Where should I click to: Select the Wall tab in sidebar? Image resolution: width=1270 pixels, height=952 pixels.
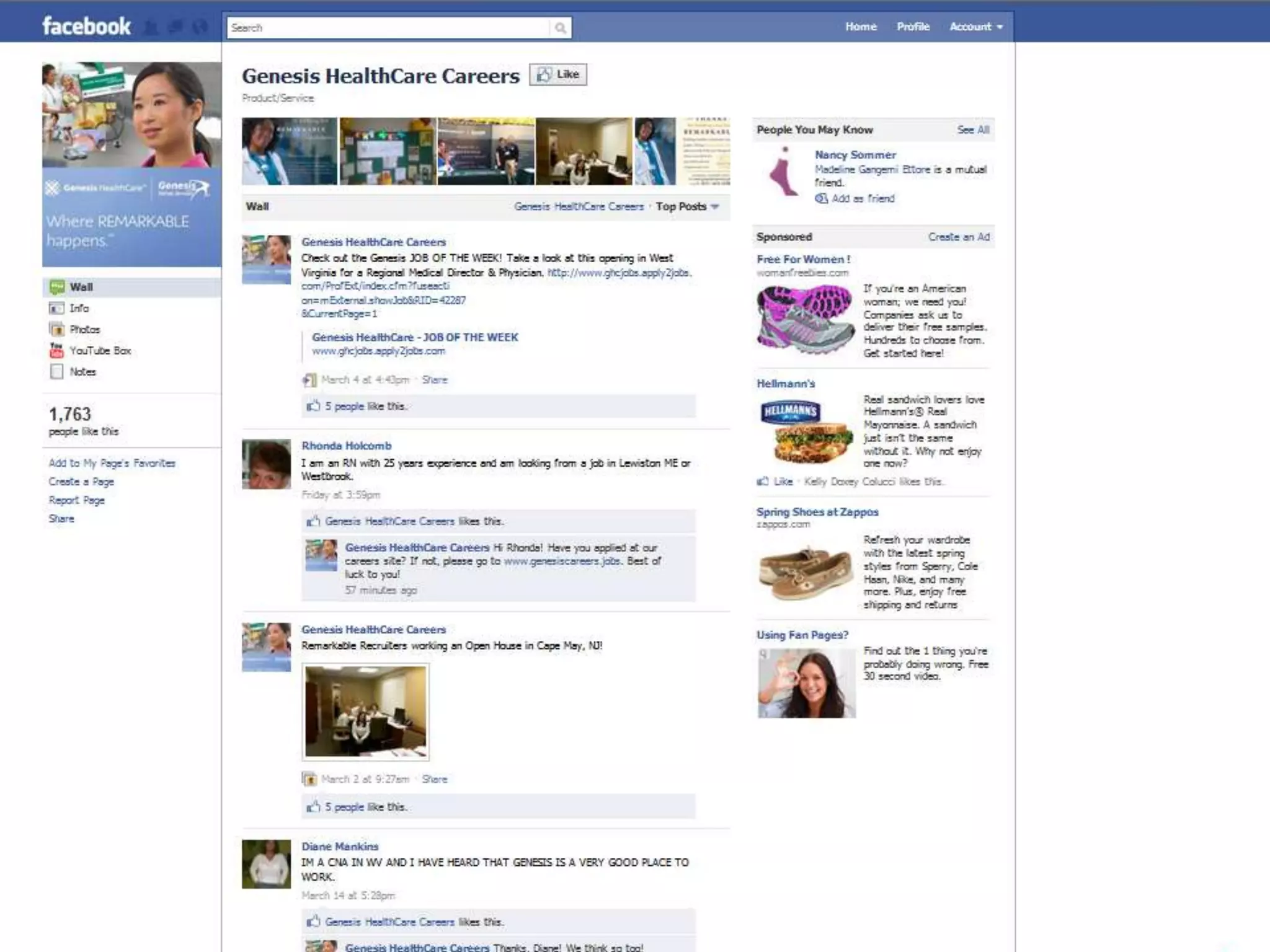point(81,287)
